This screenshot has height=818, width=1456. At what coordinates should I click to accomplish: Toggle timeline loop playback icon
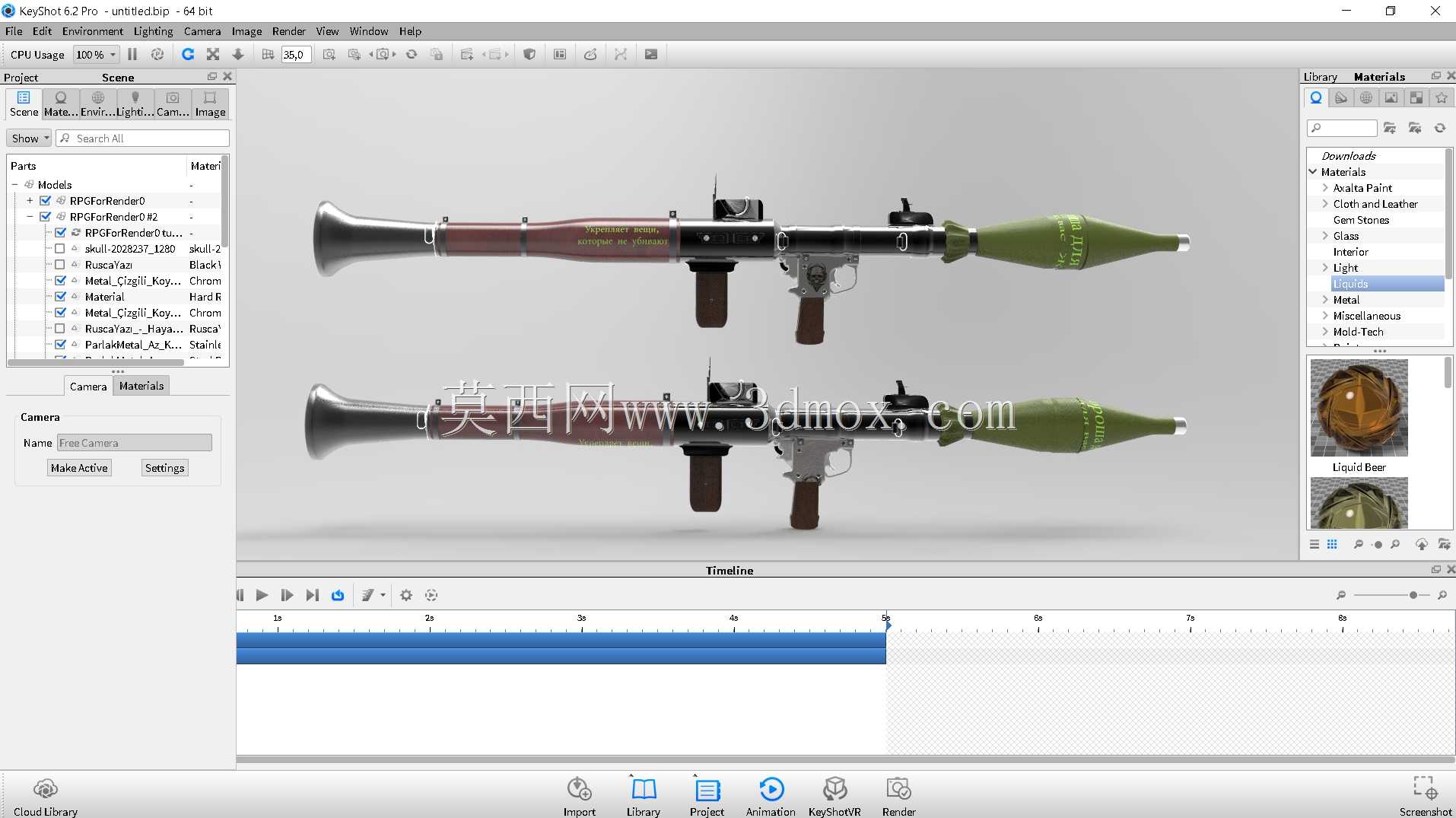click(338, 595)
